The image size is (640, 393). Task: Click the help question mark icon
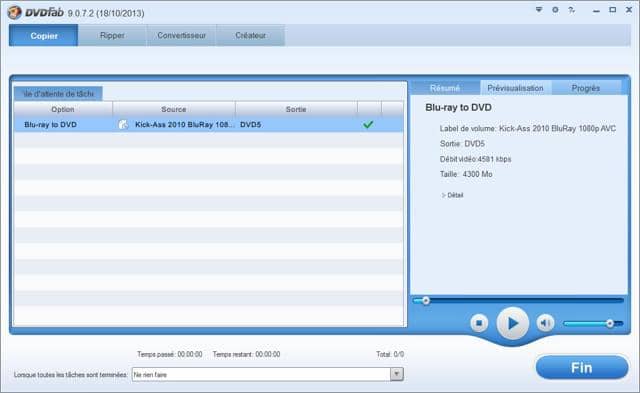click(x=571, y=10)
